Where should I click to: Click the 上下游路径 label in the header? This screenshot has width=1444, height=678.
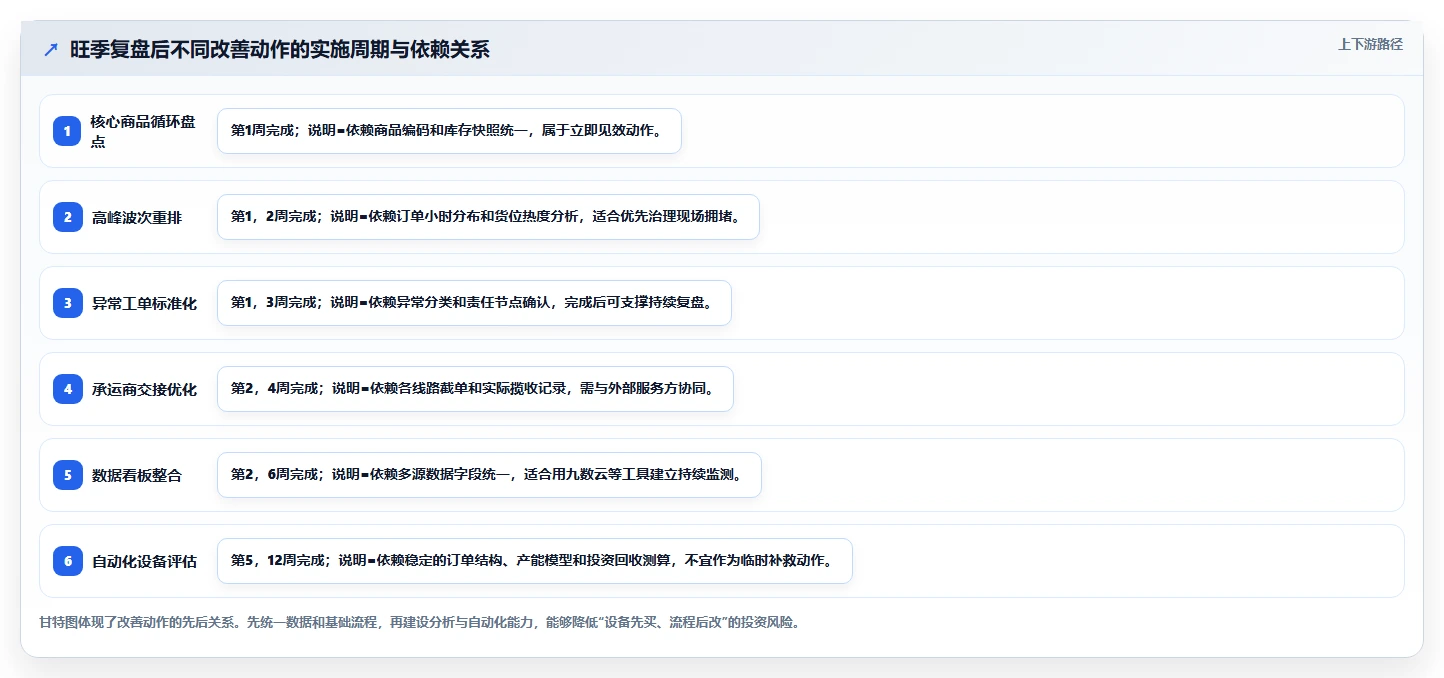[1370, 45]
